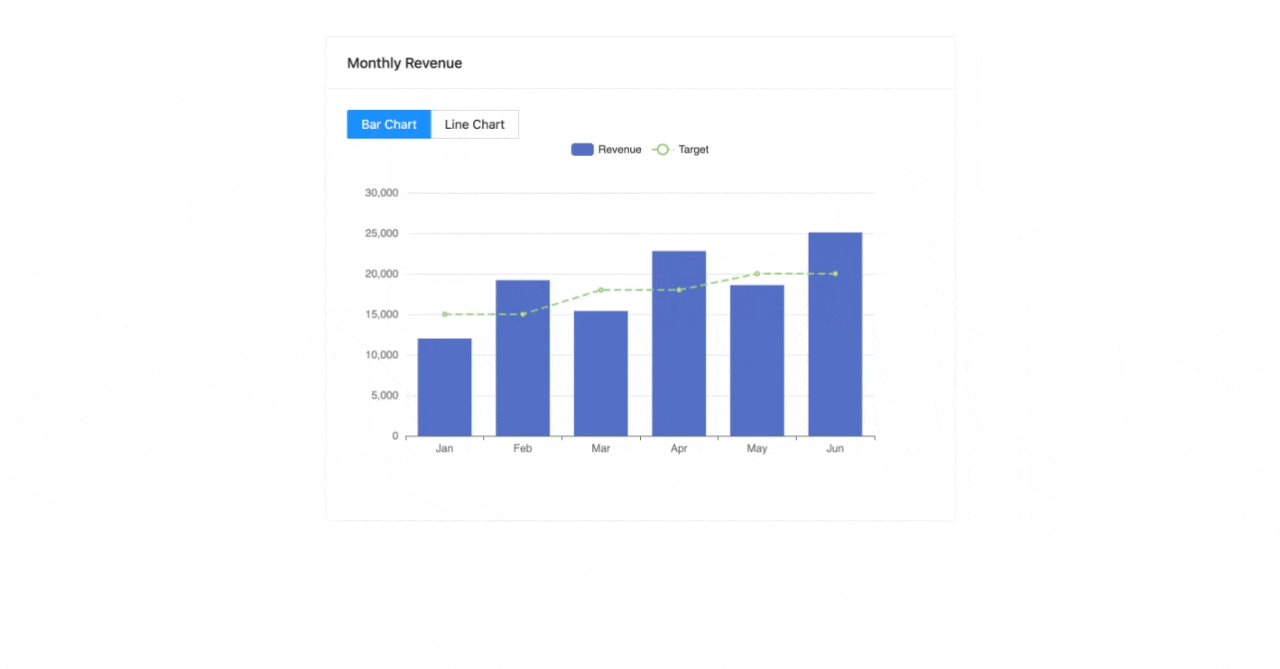Select the Apr revenue bar
1280x669 pixels.
(679, 344)
